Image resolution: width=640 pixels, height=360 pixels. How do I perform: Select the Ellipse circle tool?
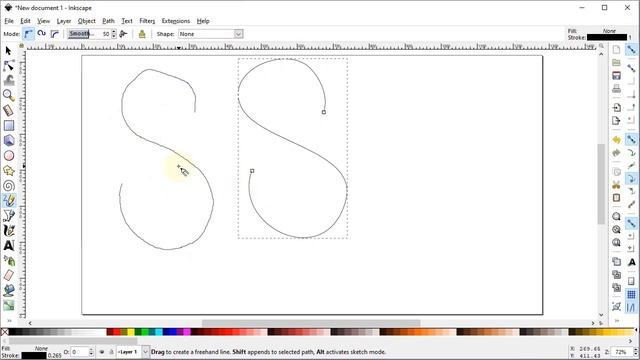coord(9,156)
